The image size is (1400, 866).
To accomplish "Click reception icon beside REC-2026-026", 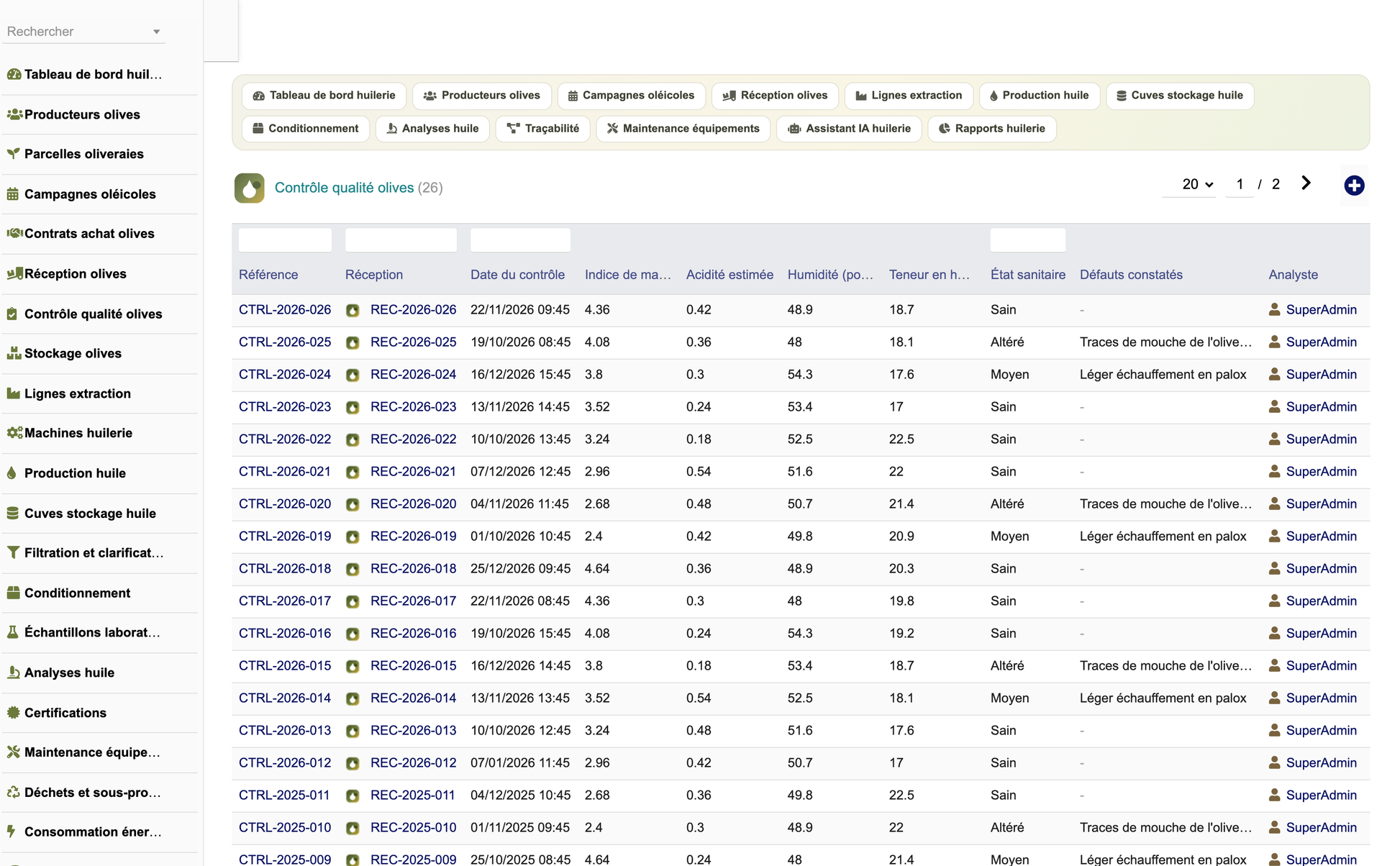I will point(353,311).
